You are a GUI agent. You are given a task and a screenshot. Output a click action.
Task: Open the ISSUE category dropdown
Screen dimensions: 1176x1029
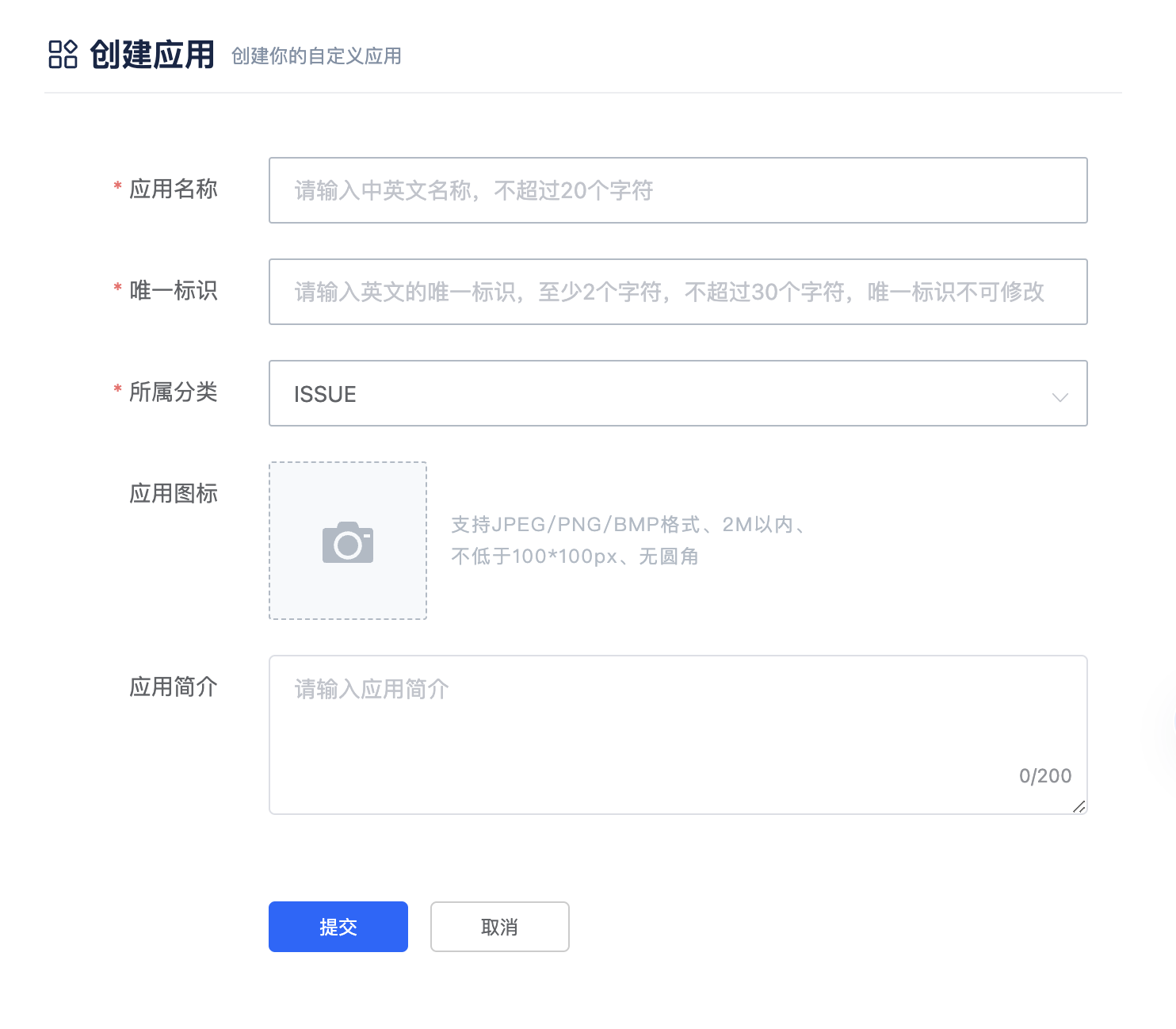coord(678,393)
